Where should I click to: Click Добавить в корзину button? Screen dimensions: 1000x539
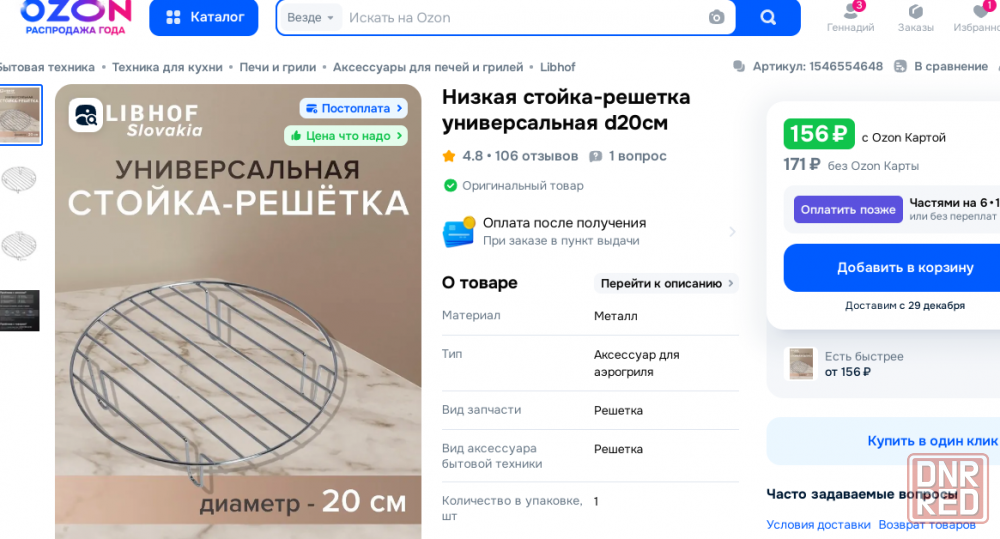[893, 268]
